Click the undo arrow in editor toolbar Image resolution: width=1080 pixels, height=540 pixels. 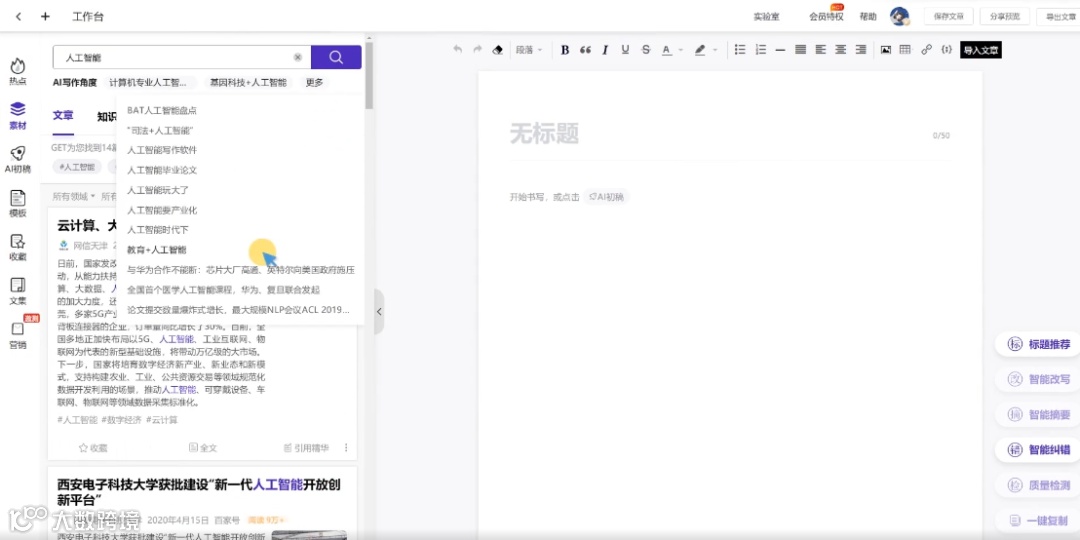tap(457, 50)
